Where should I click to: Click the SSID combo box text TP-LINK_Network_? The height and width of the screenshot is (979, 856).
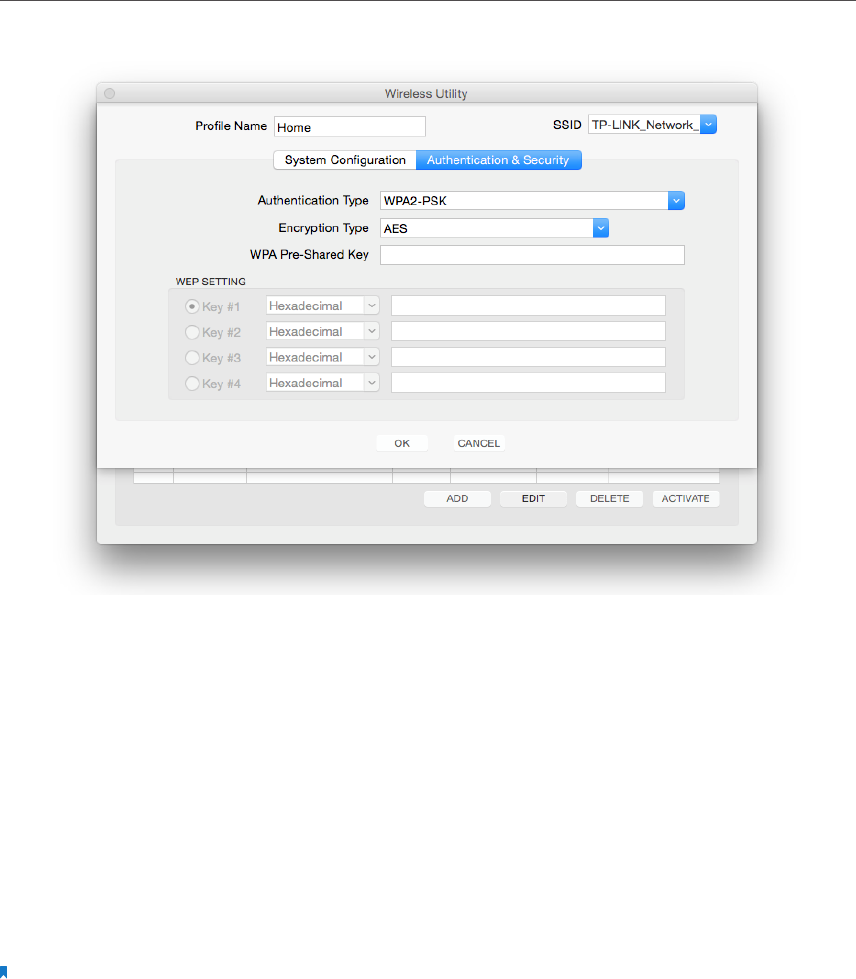tap(644, 125)
